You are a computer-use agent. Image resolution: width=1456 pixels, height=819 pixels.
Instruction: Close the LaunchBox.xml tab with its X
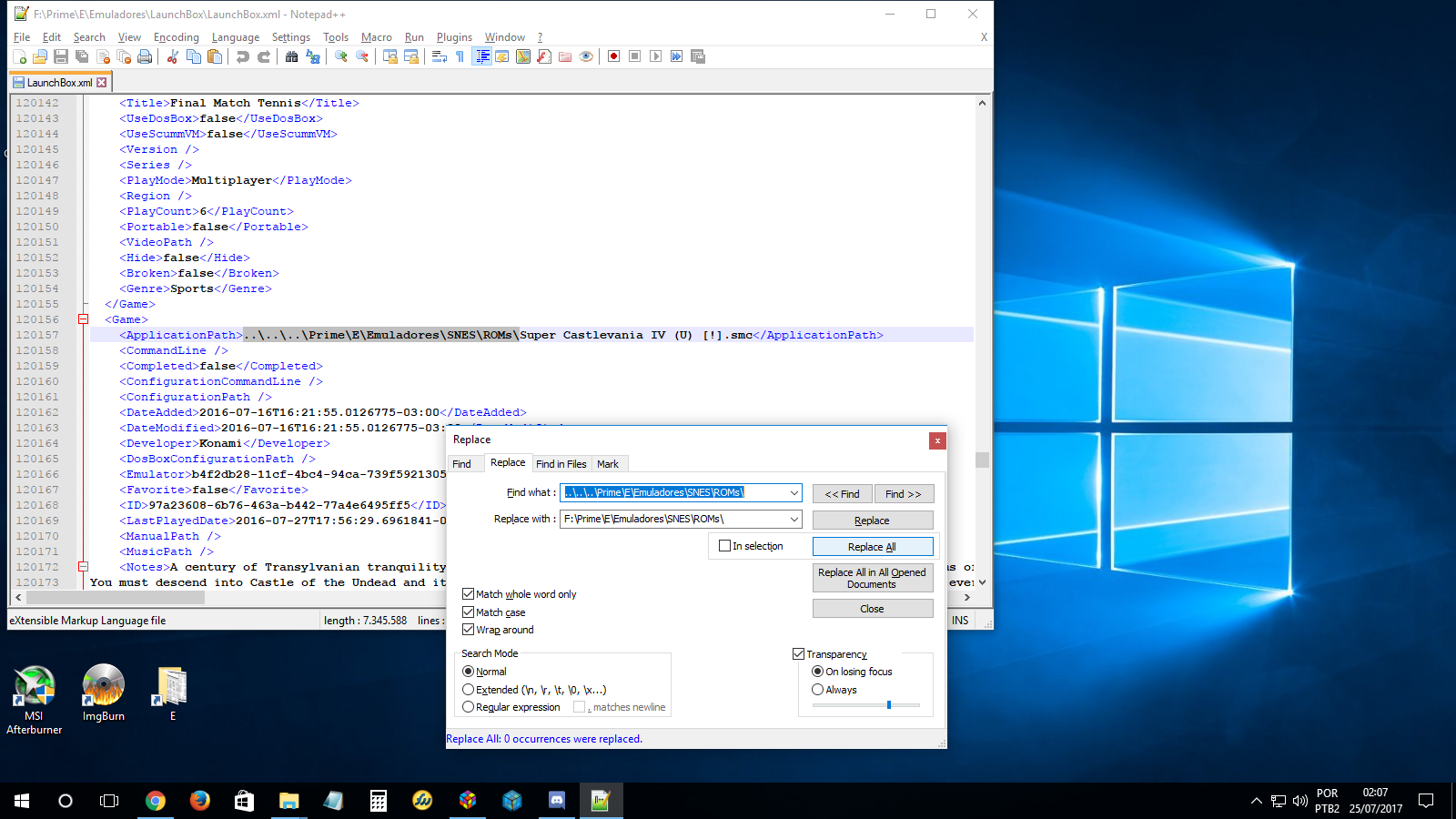102,82
